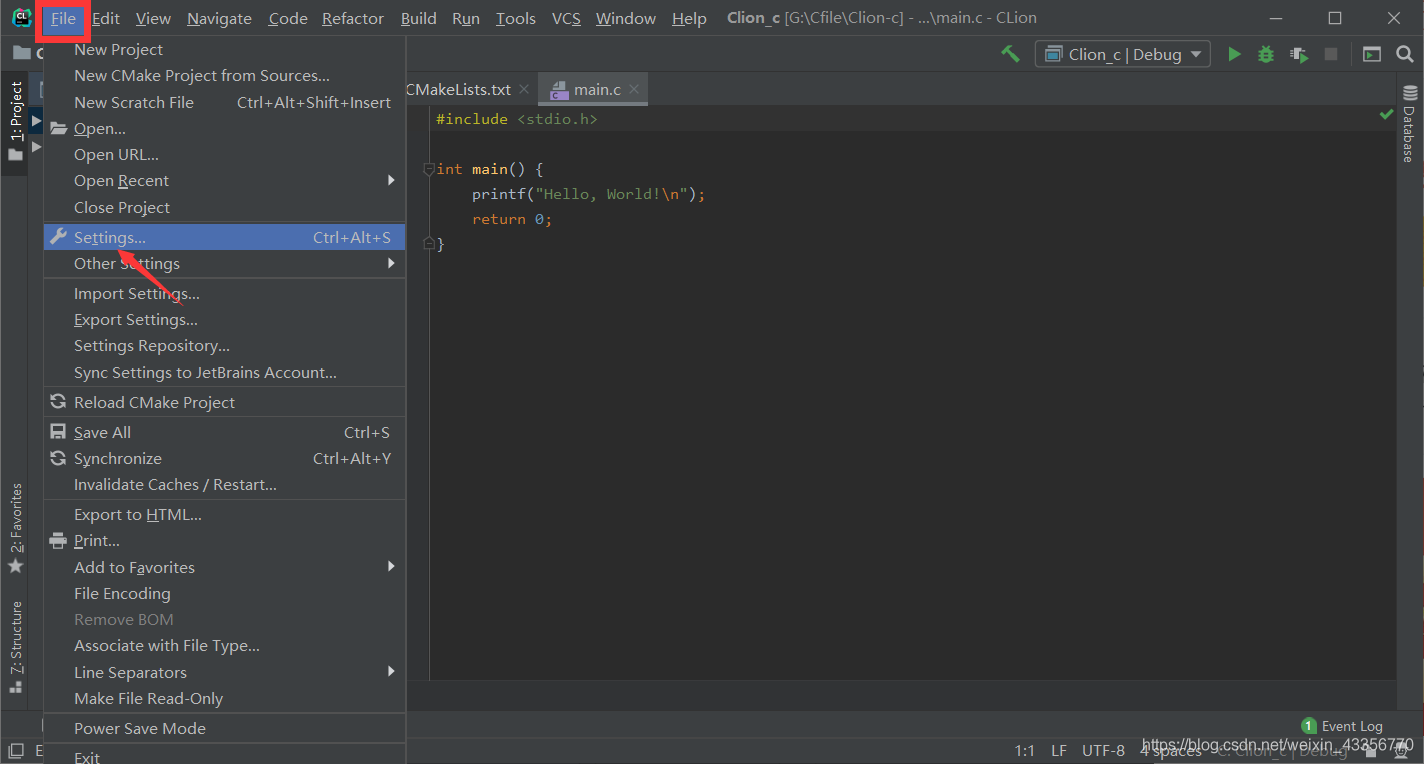The width and height of the screenshot is (1424, 764).
Task: Open Settings Repository...
Action: pyautogui.click(x=225, y=346)
